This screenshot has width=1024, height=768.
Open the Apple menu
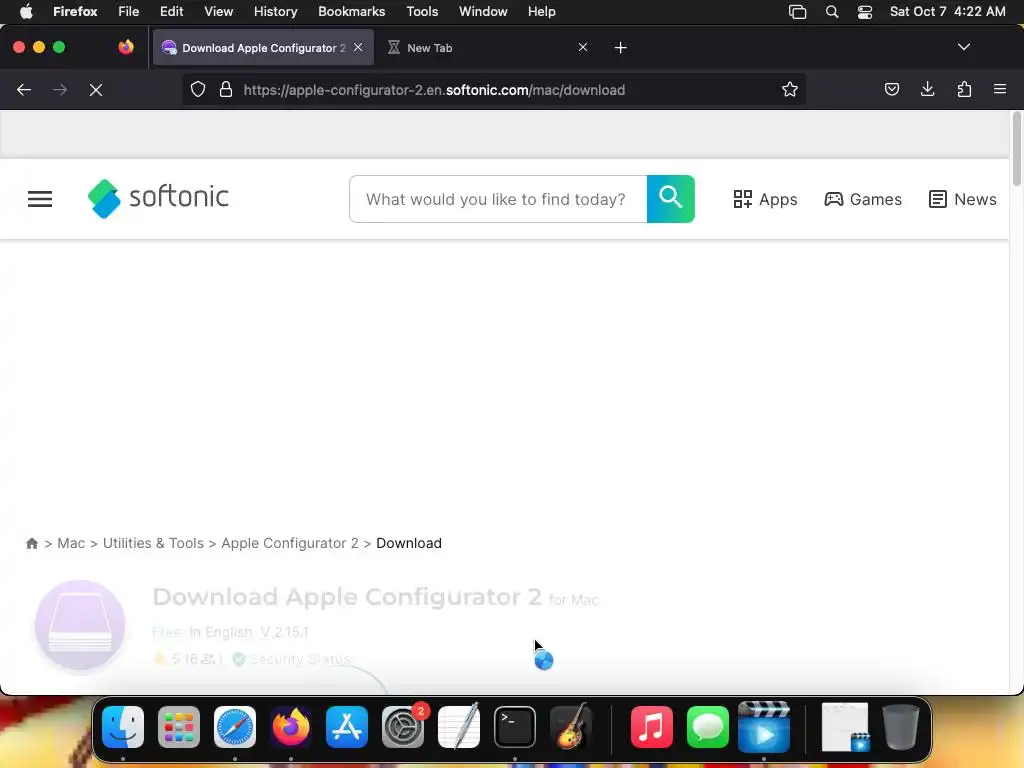26,12
